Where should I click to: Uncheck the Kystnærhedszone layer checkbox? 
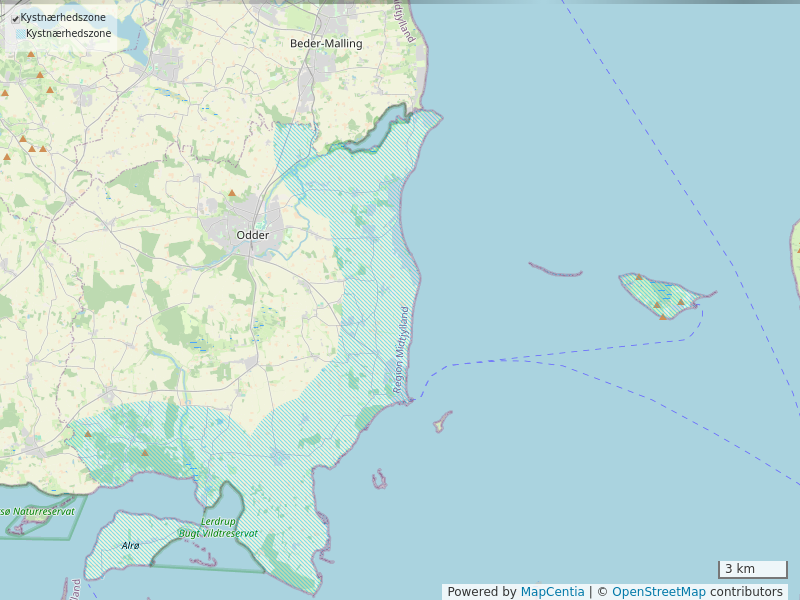point(15,18)
